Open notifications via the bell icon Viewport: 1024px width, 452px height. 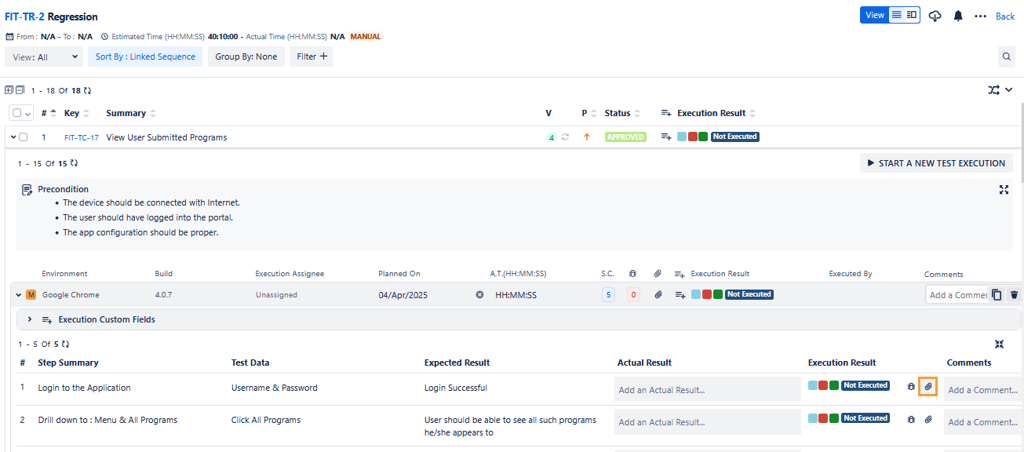pos(958,16)
